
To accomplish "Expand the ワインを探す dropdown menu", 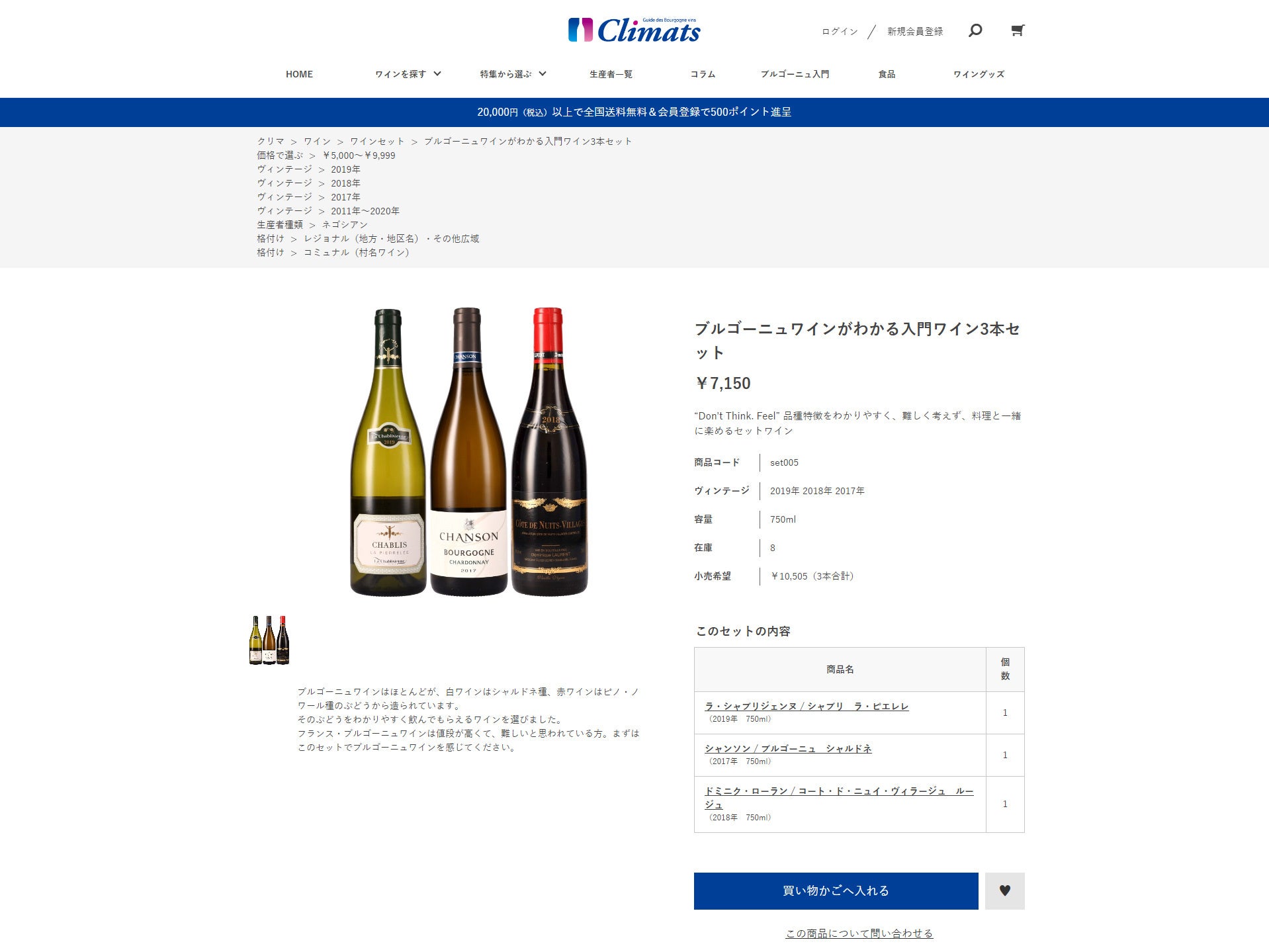I will click(x=408, y=74).
